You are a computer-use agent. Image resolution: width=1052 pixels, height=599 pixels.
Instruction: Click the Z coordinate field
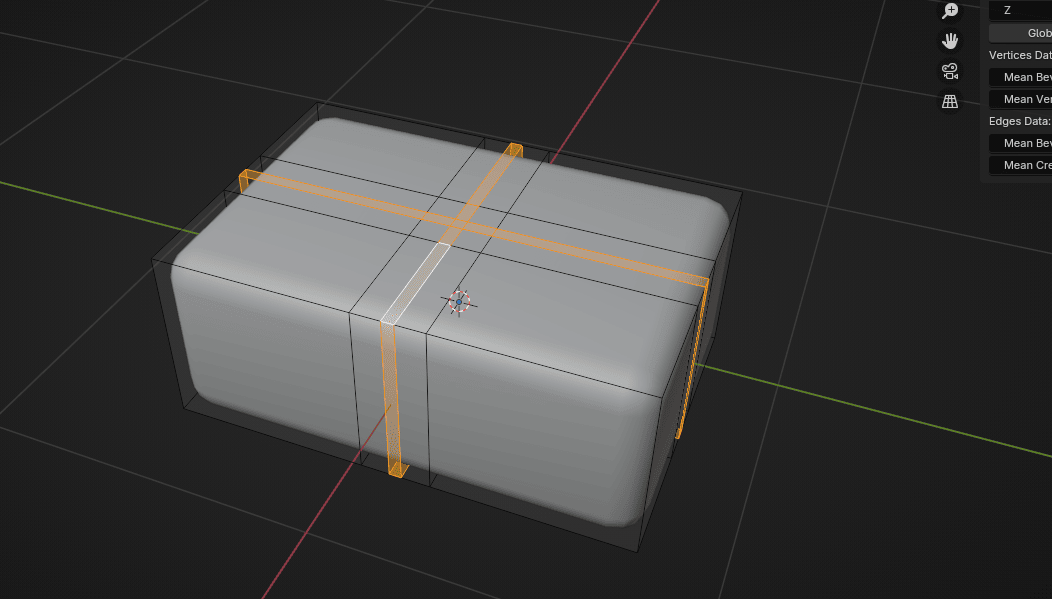[x=1020, y=10]
